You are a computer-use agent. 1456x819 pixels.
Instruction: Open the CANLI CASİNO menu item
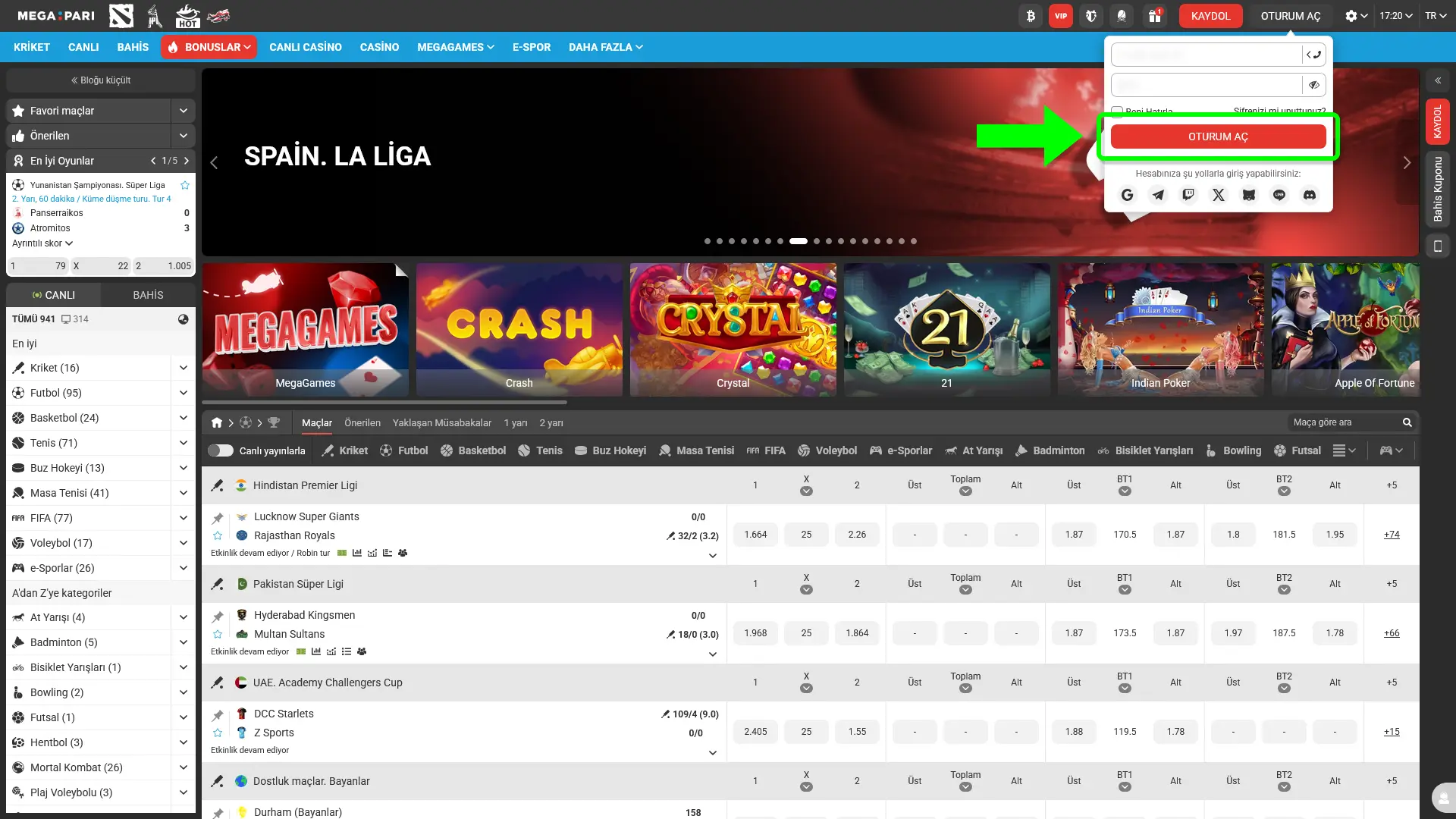click(306, 47)
